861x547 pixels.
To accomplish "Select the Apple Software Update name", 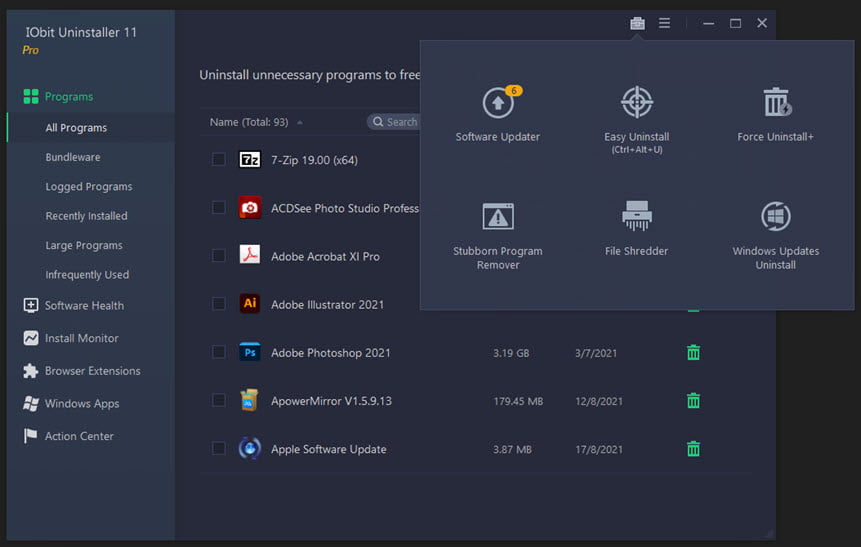I will coord(328,449).
